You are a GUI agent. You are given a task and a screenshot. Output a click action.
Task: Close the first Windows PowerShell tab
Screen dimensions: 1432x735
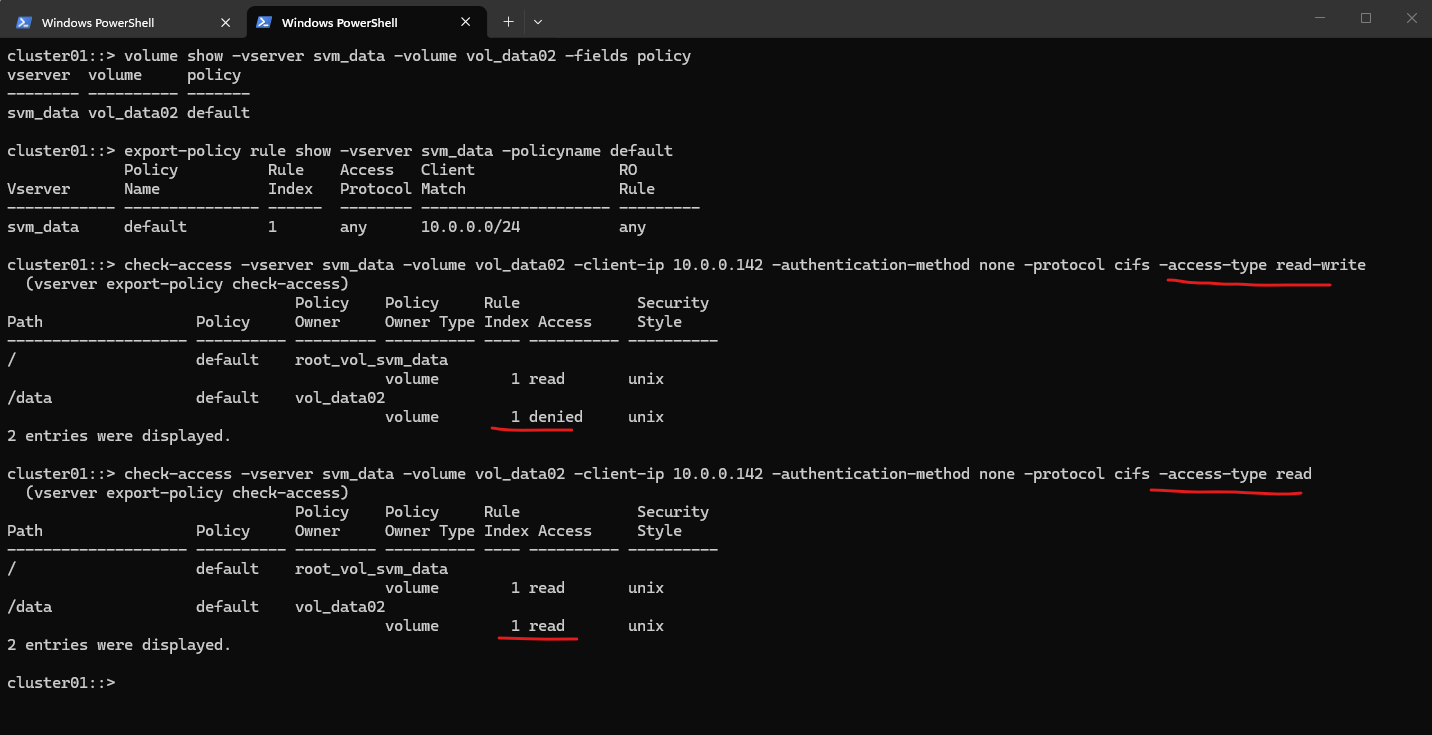226,22
